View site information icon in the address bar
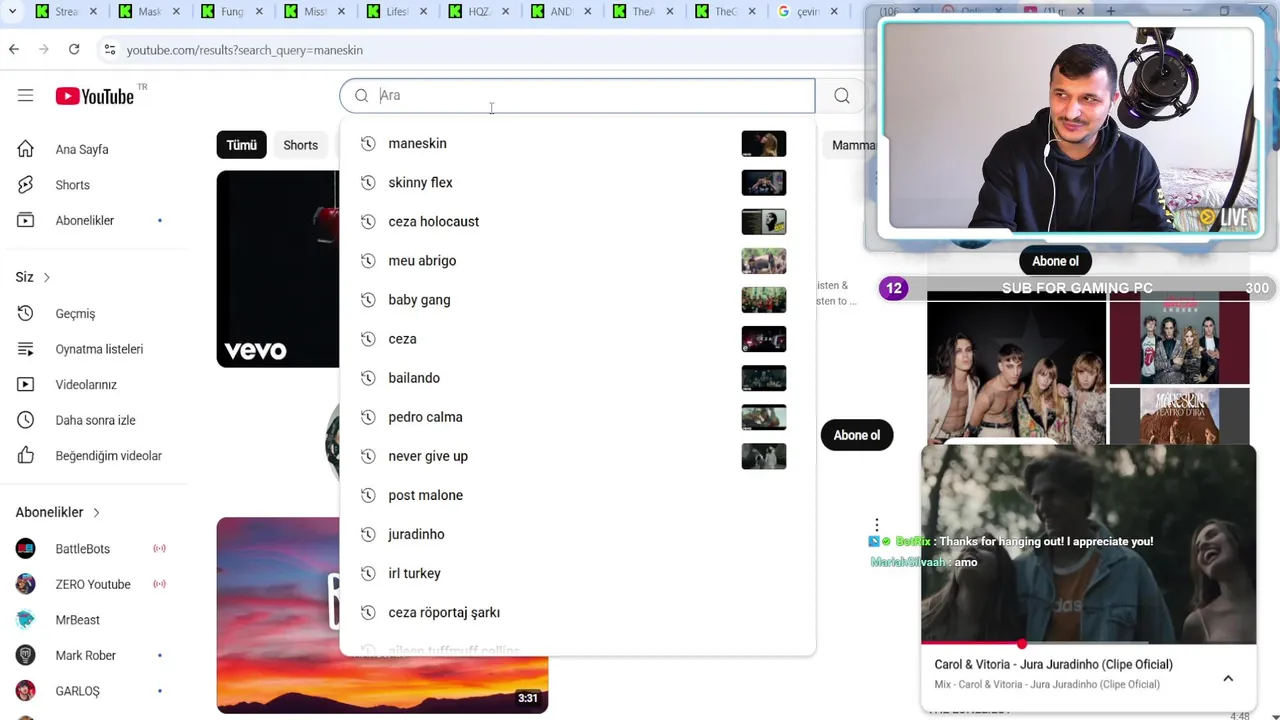 pyautogui.click(x=109, y=49)
